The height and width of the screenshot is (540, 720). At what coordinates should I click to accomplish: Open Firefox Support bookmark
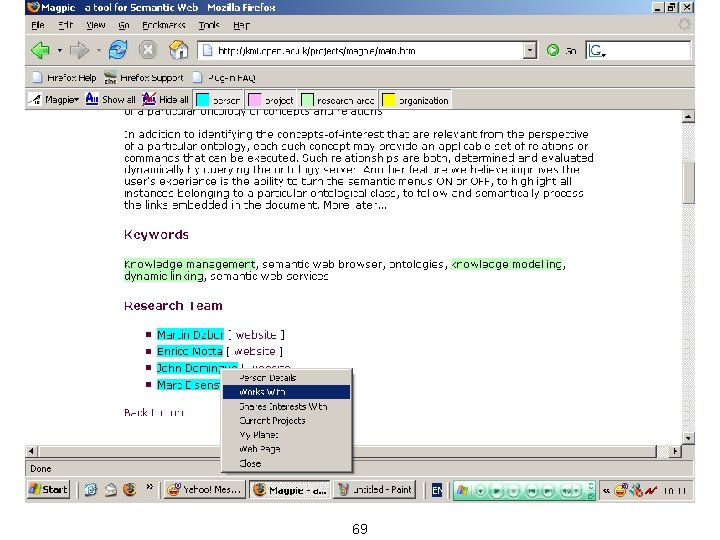143,78
